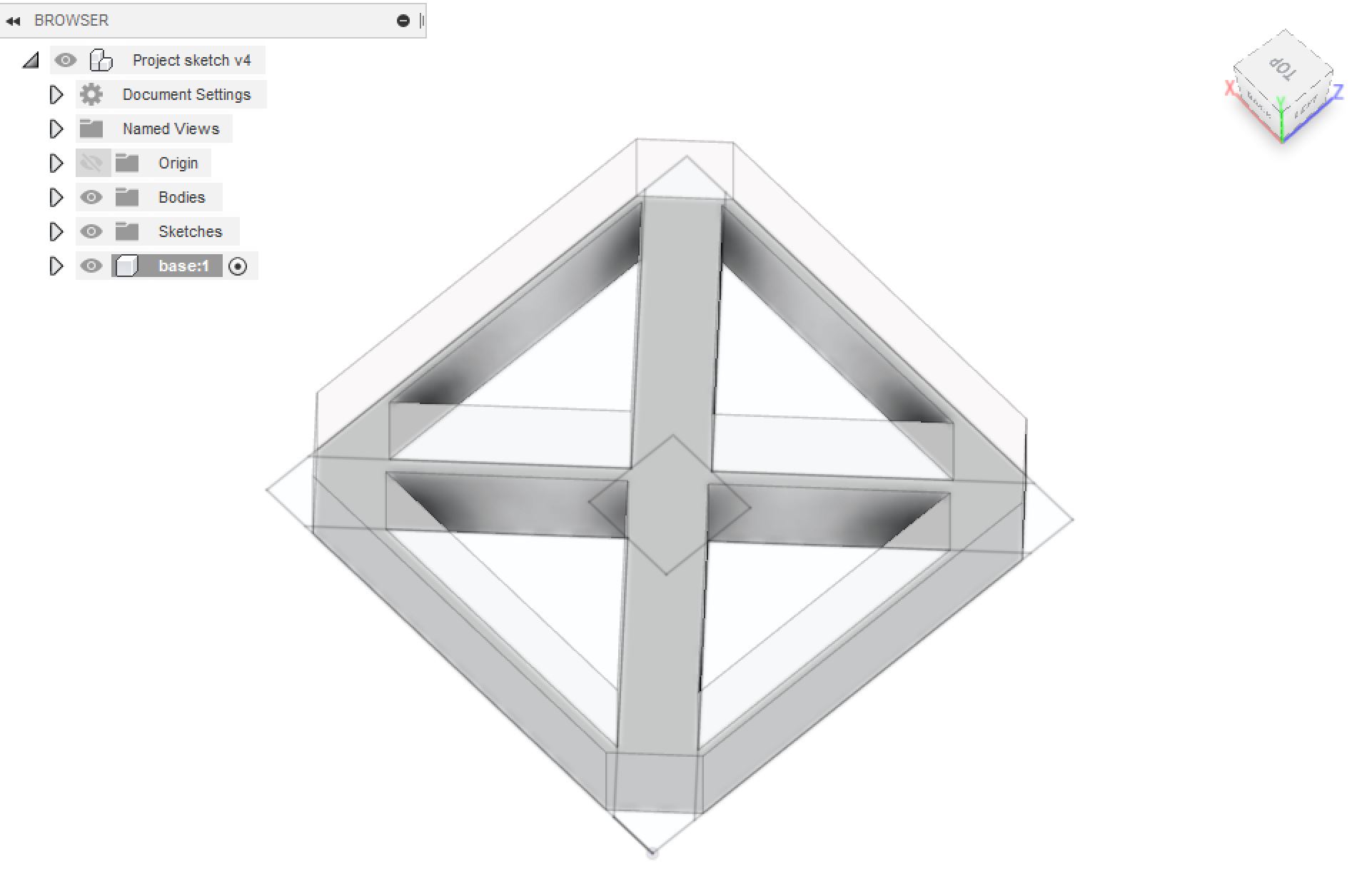Screen dimensions: 1372x891
Task: Click the Document Settings gear icon
Action: [x=91, y=94]
